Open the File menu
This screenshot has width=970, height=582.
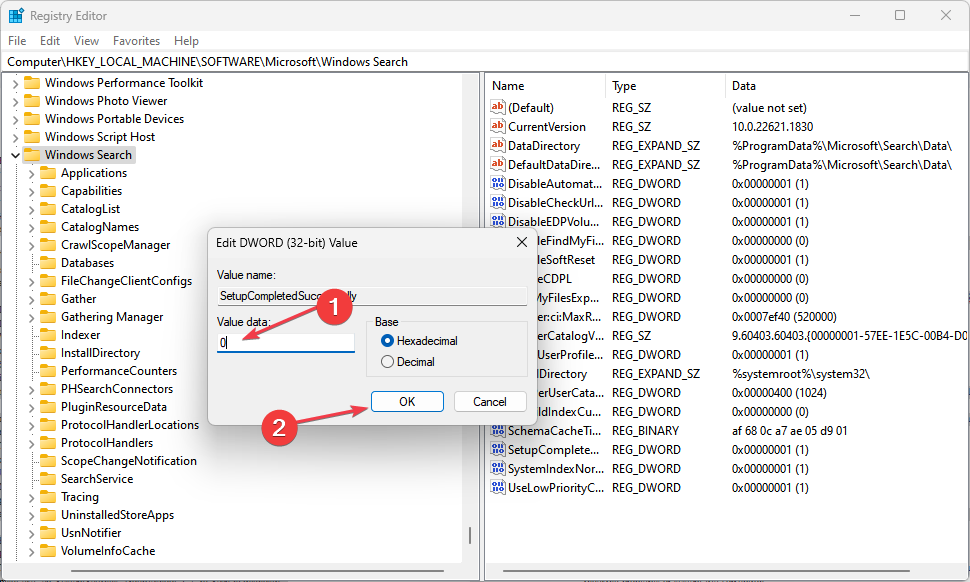pos(17,41)
